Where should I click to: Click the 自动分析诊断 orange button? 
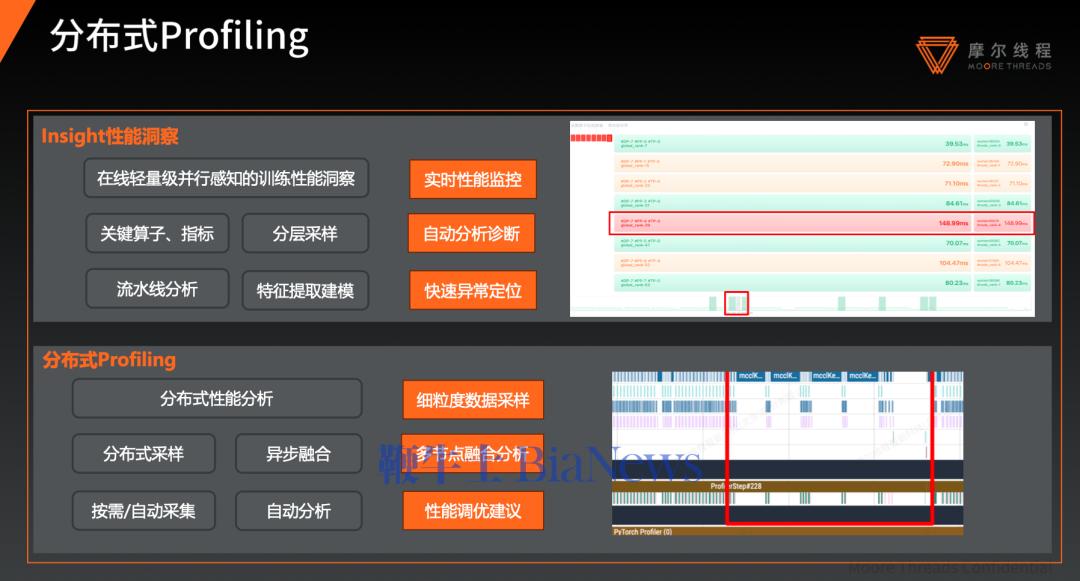471,234
